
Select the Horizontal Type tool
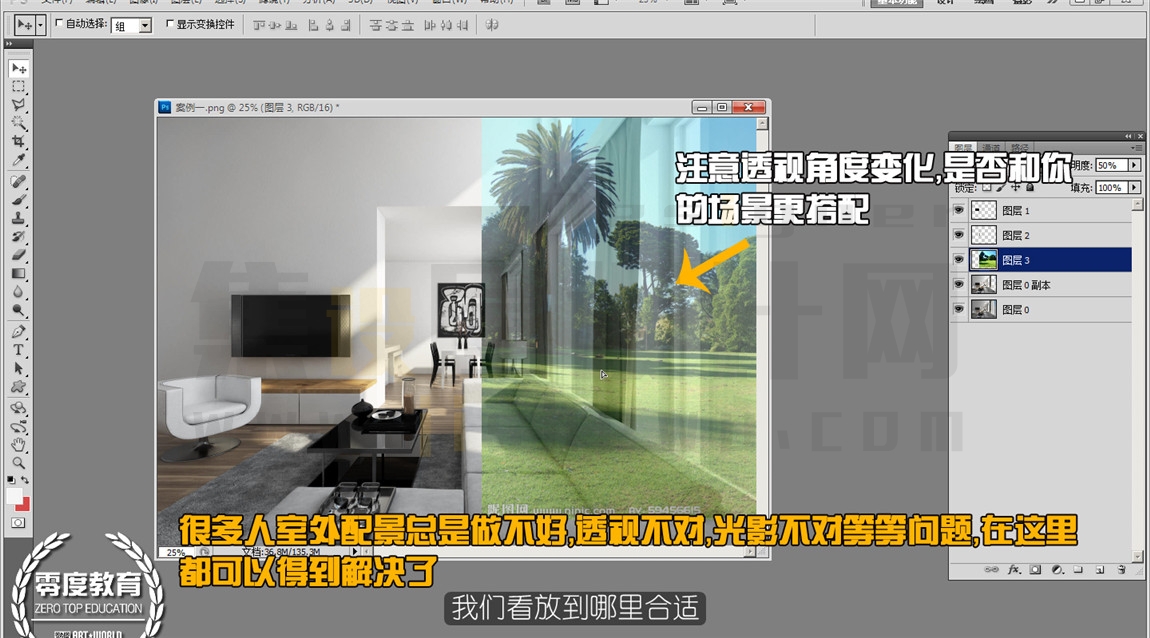click(18, 350)
